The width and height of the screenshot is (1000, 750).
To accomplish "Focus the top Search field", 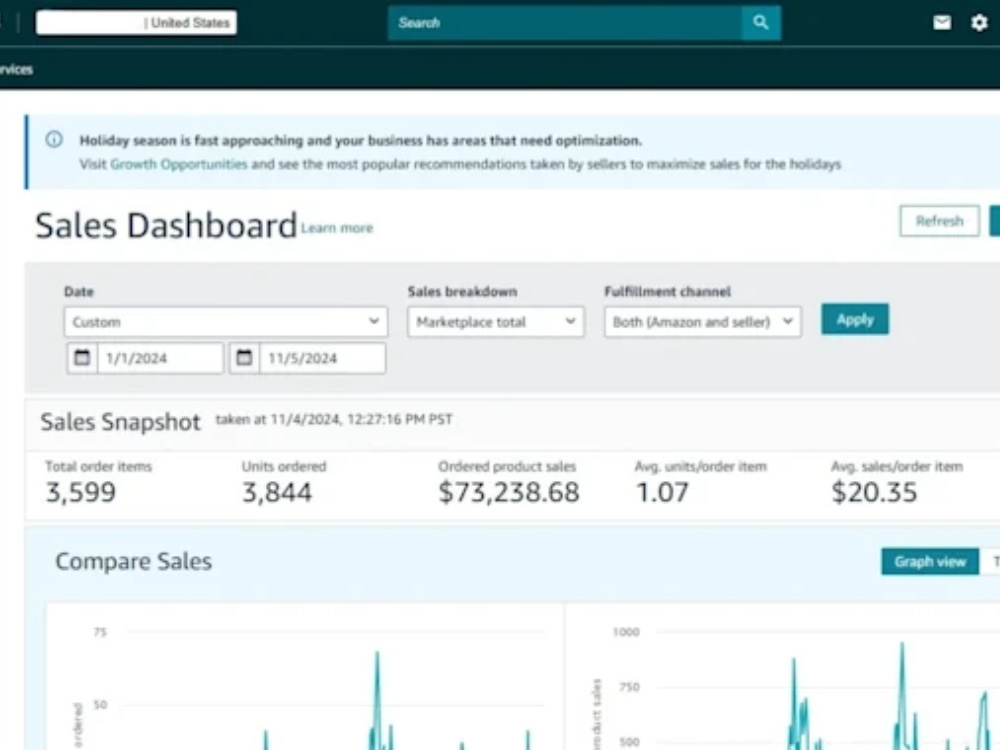I will click(x=565, y=23).
